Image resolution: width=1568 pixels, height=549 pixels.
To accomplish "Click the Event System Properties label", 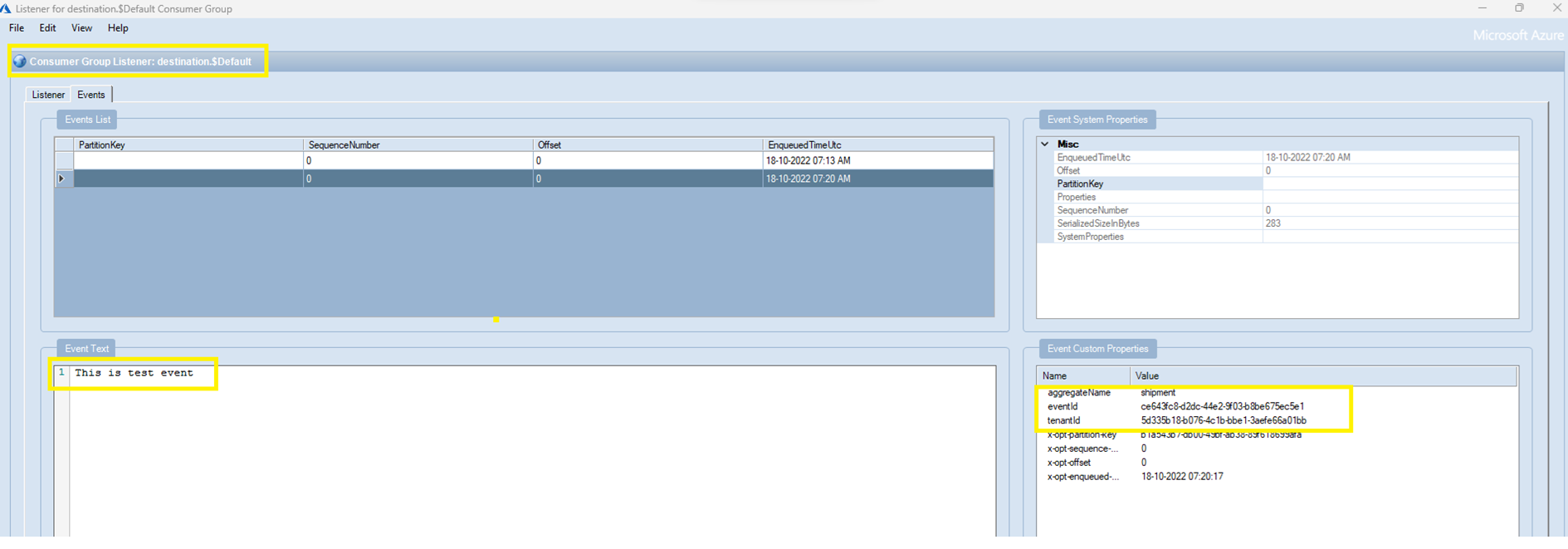I will [1097, 120].
